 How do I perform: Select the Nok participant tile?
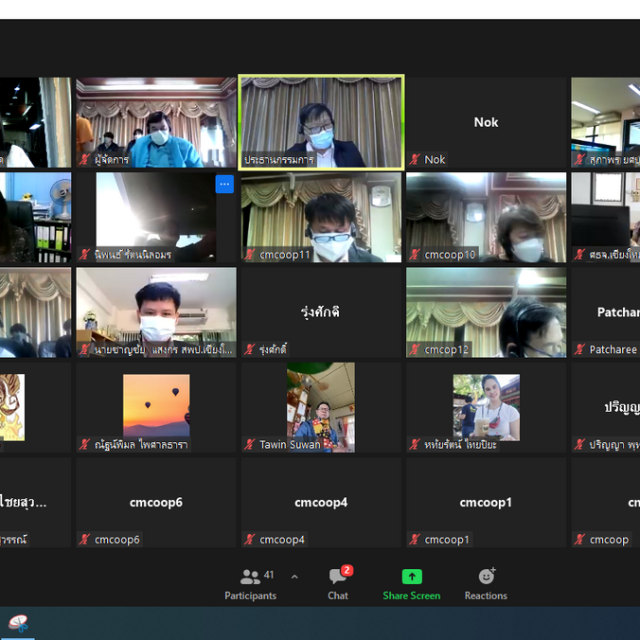coord(486,122)
